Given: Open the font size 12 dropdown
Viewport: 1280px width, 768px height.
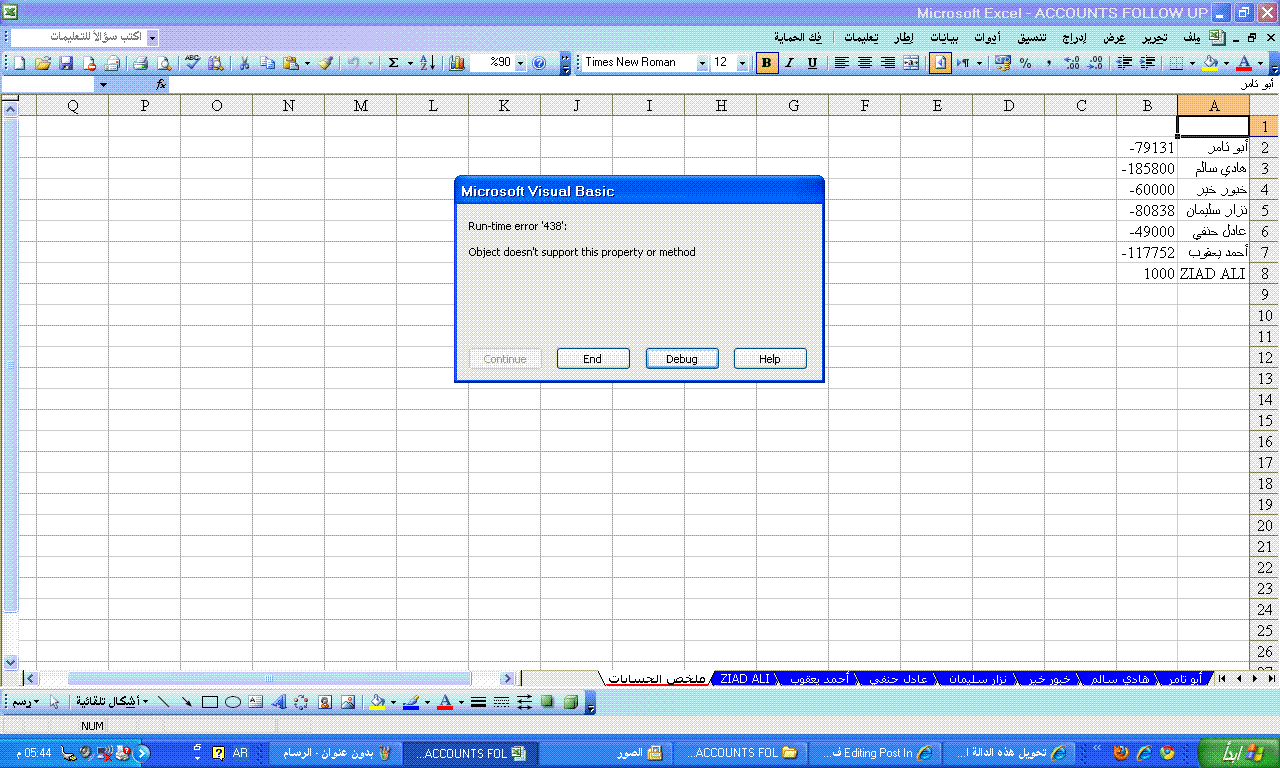Looking at the screenshot, I should [743, 62].
